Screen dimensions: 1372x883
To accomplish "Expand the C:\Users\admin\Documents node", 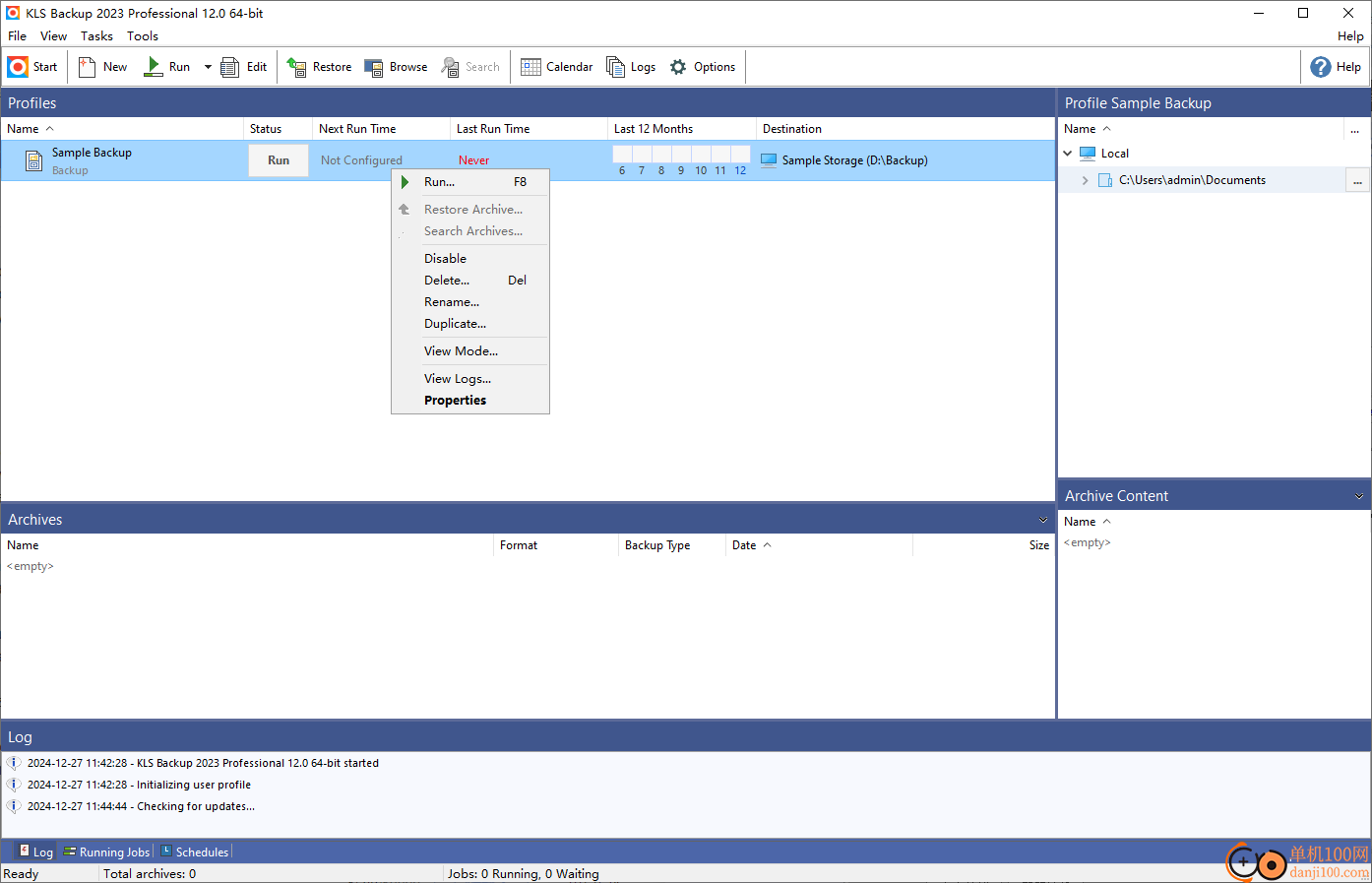I will [x=1086, y=180].
